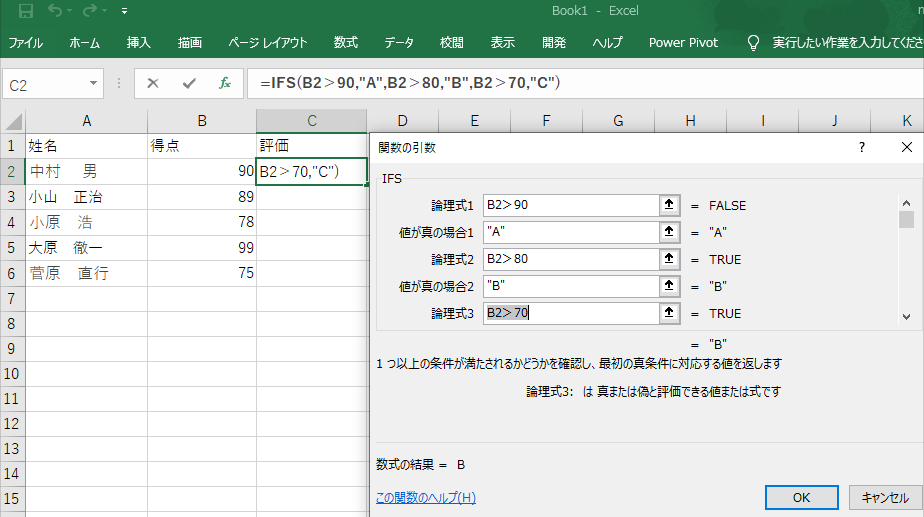Open Quick Access Toolbar customize dropdown

(x=124, y=12)
